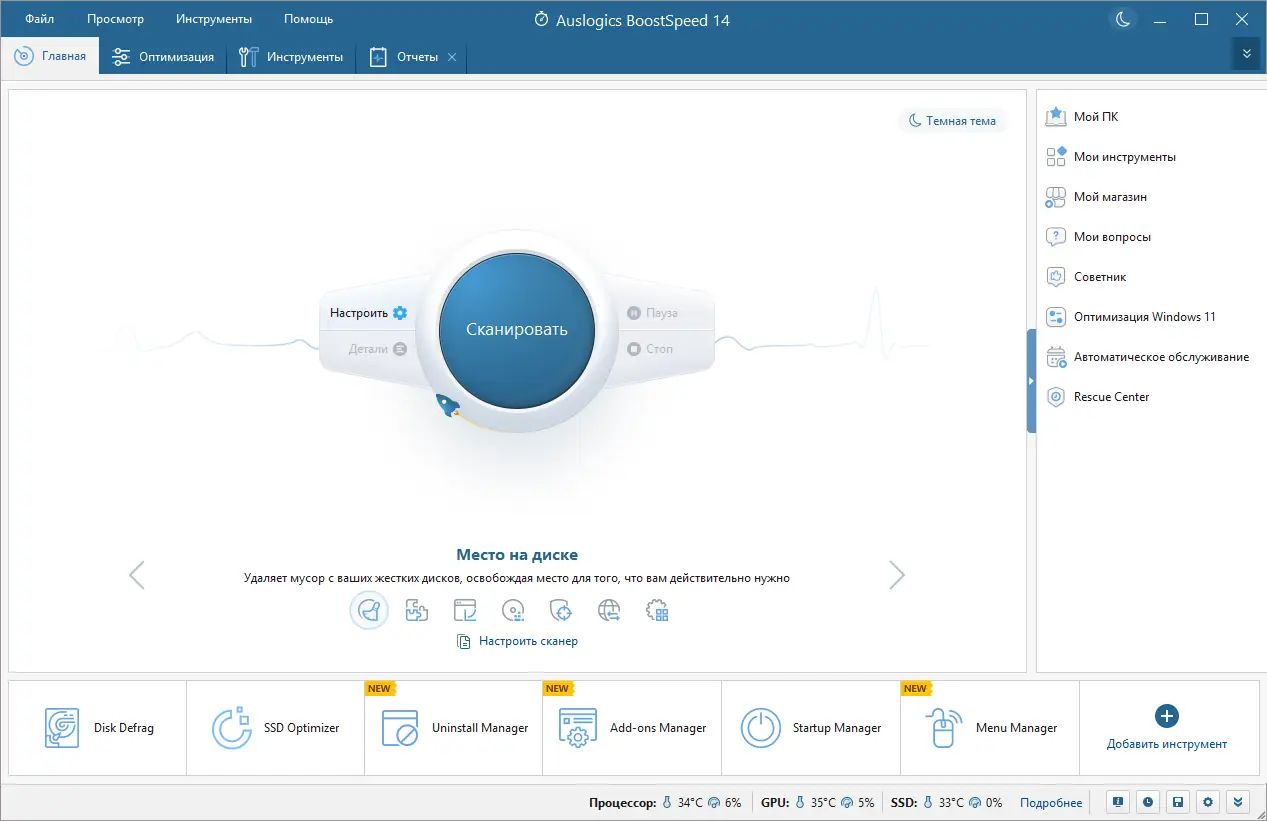Open the Помощь menu

(308, 19)
